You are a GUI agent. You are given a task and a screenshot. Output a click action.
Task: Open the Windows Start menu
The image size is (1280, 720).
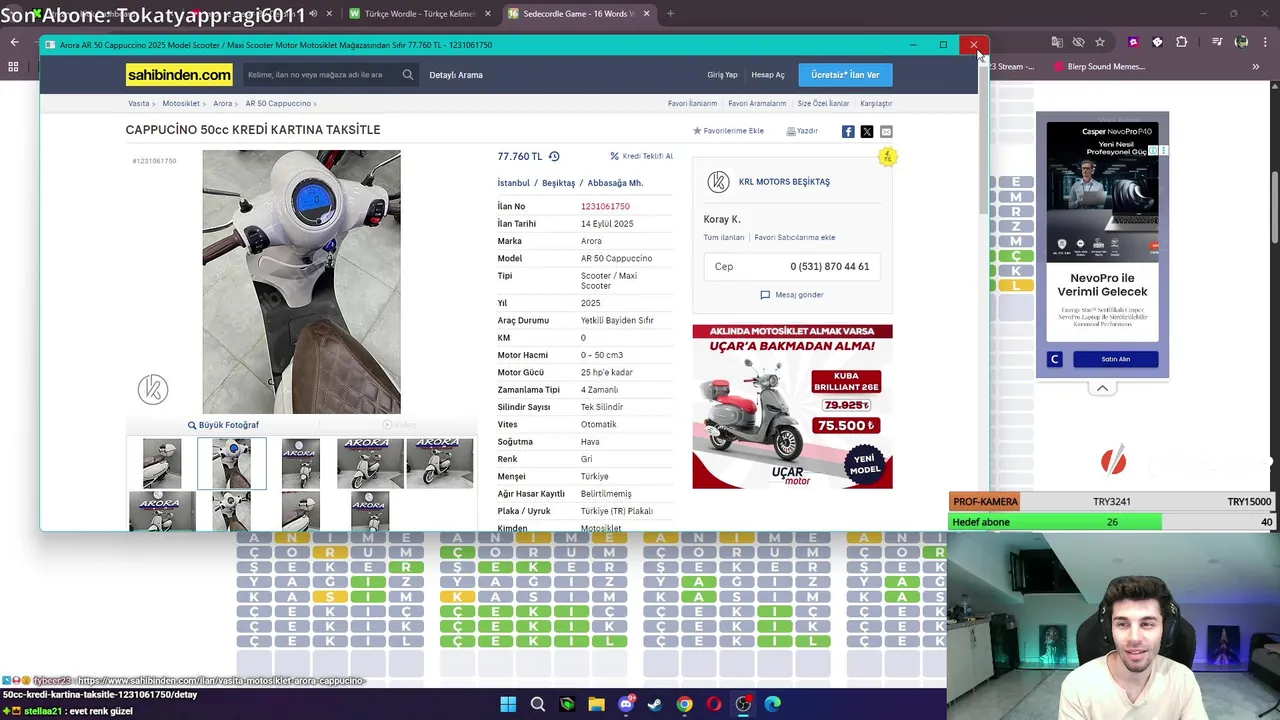pos(508,704)
